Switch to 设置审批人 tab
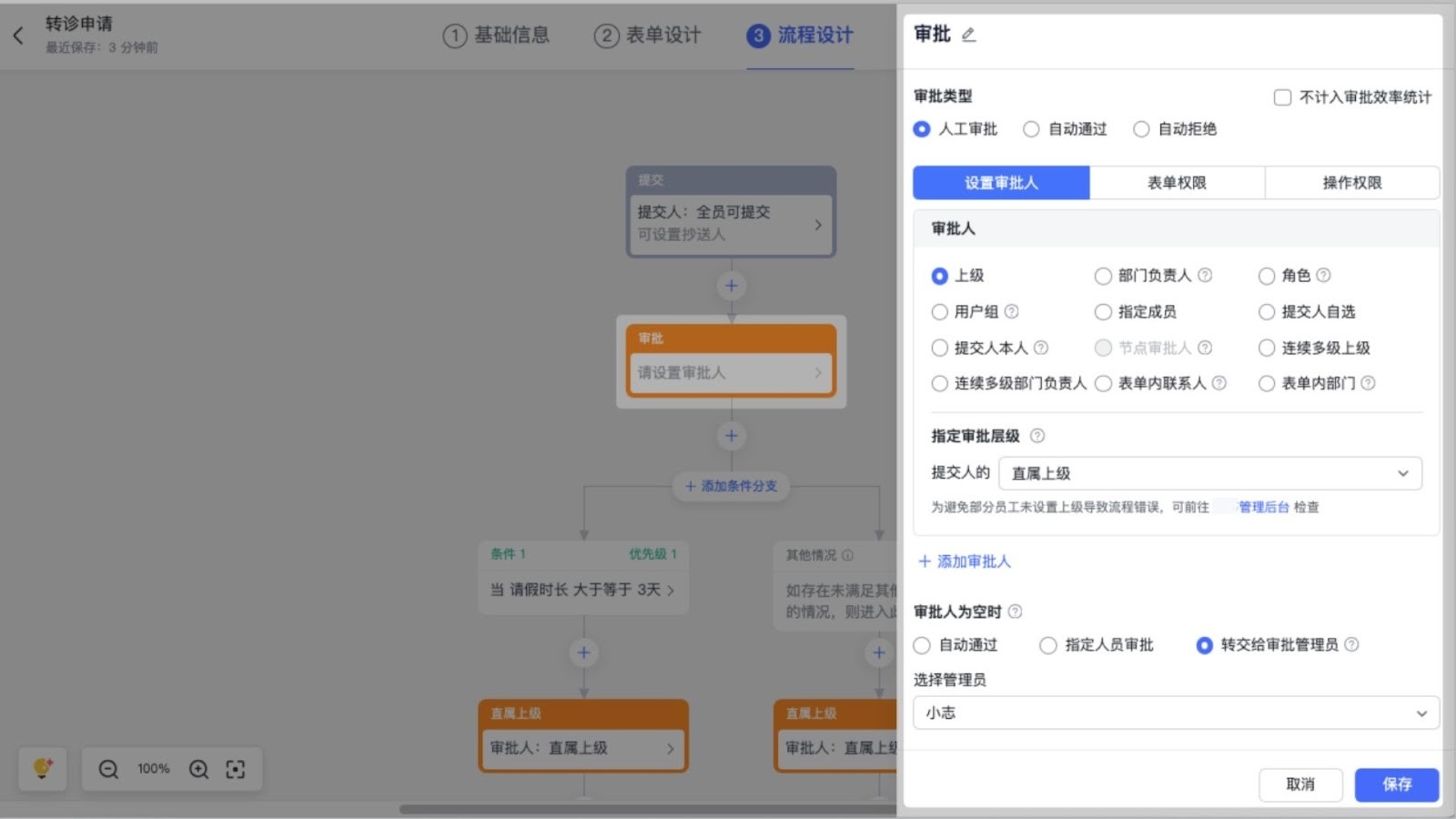Image resolution: width=1456 pixels, height=819 pixels. pos(1001,183)
